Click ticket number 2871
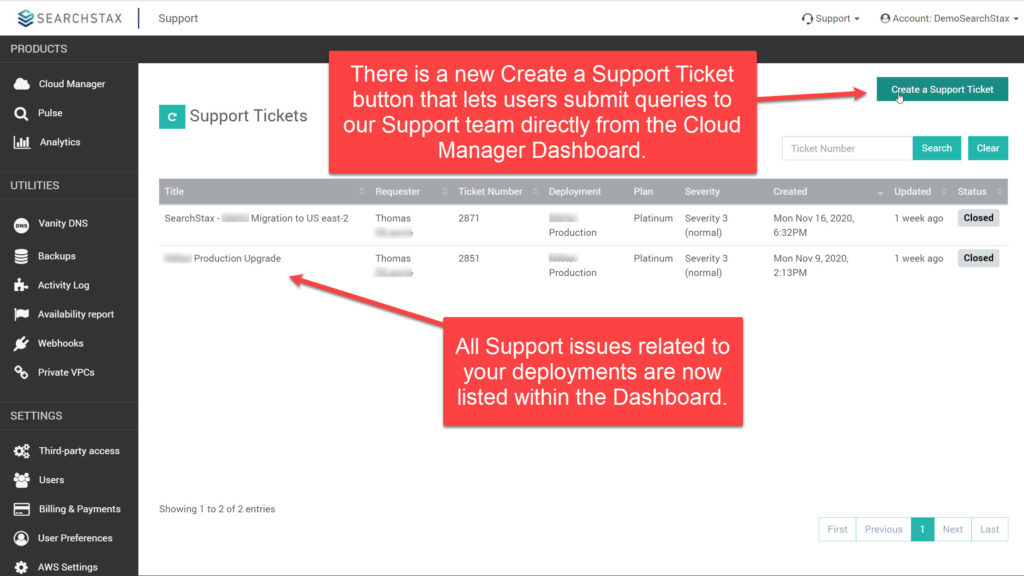 [469, 218]
